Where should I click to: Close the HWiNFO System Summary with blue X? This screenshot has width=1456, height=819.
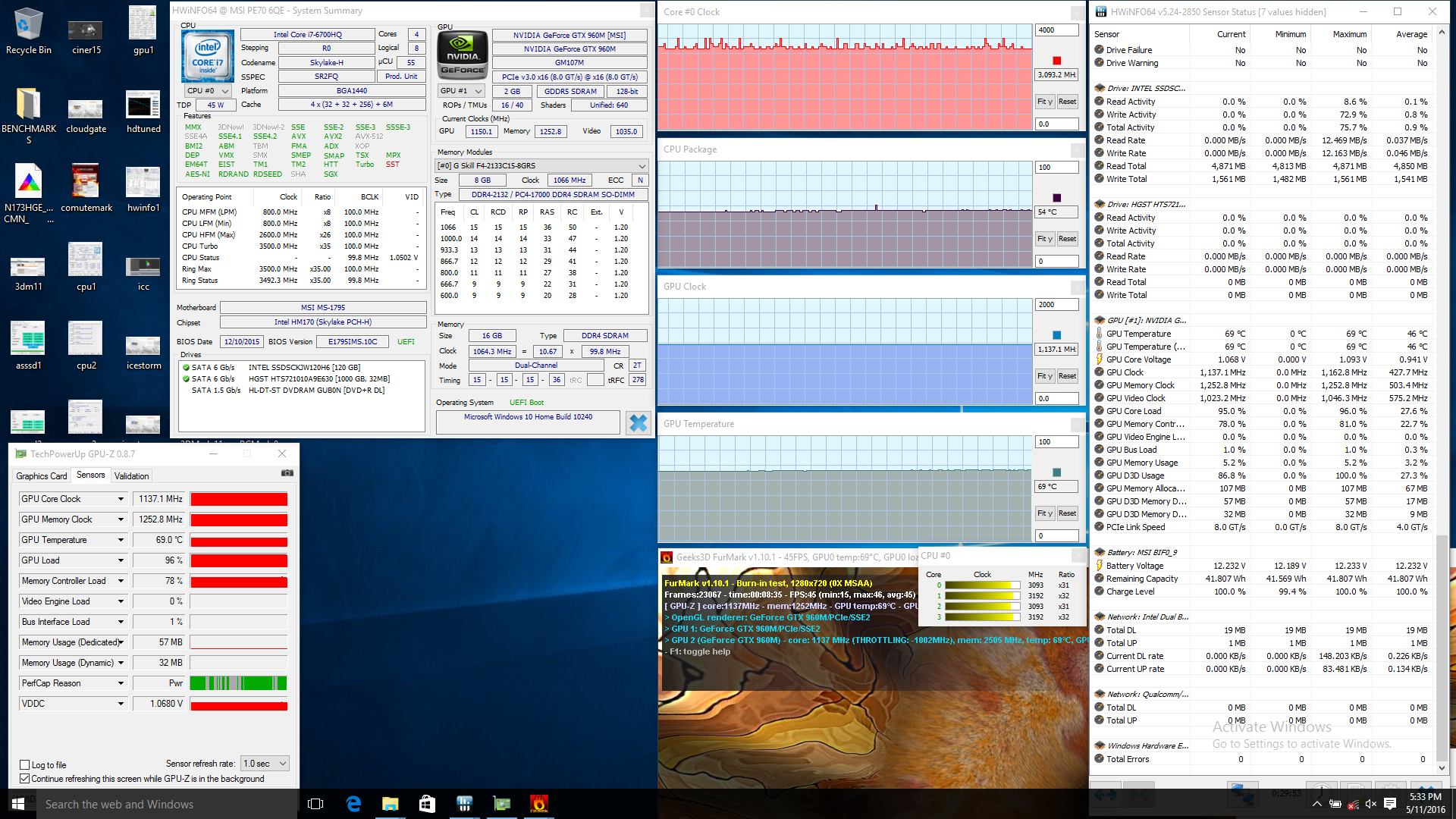pyautogui.click(x=638, y=423)
